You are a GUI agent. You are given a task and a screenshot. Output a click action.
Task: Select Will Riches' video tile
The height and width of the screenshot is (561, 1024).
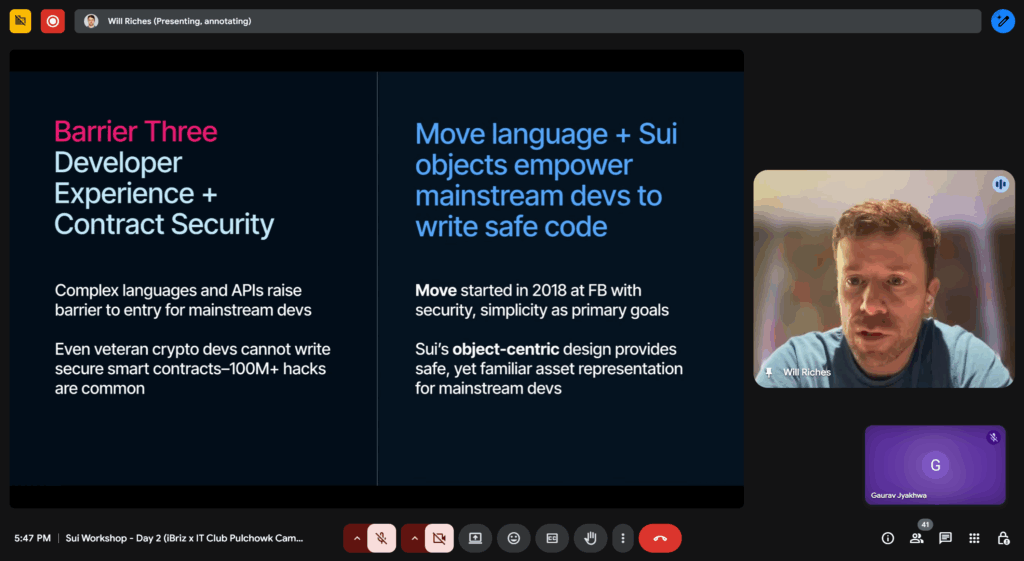tap(884, 279)
